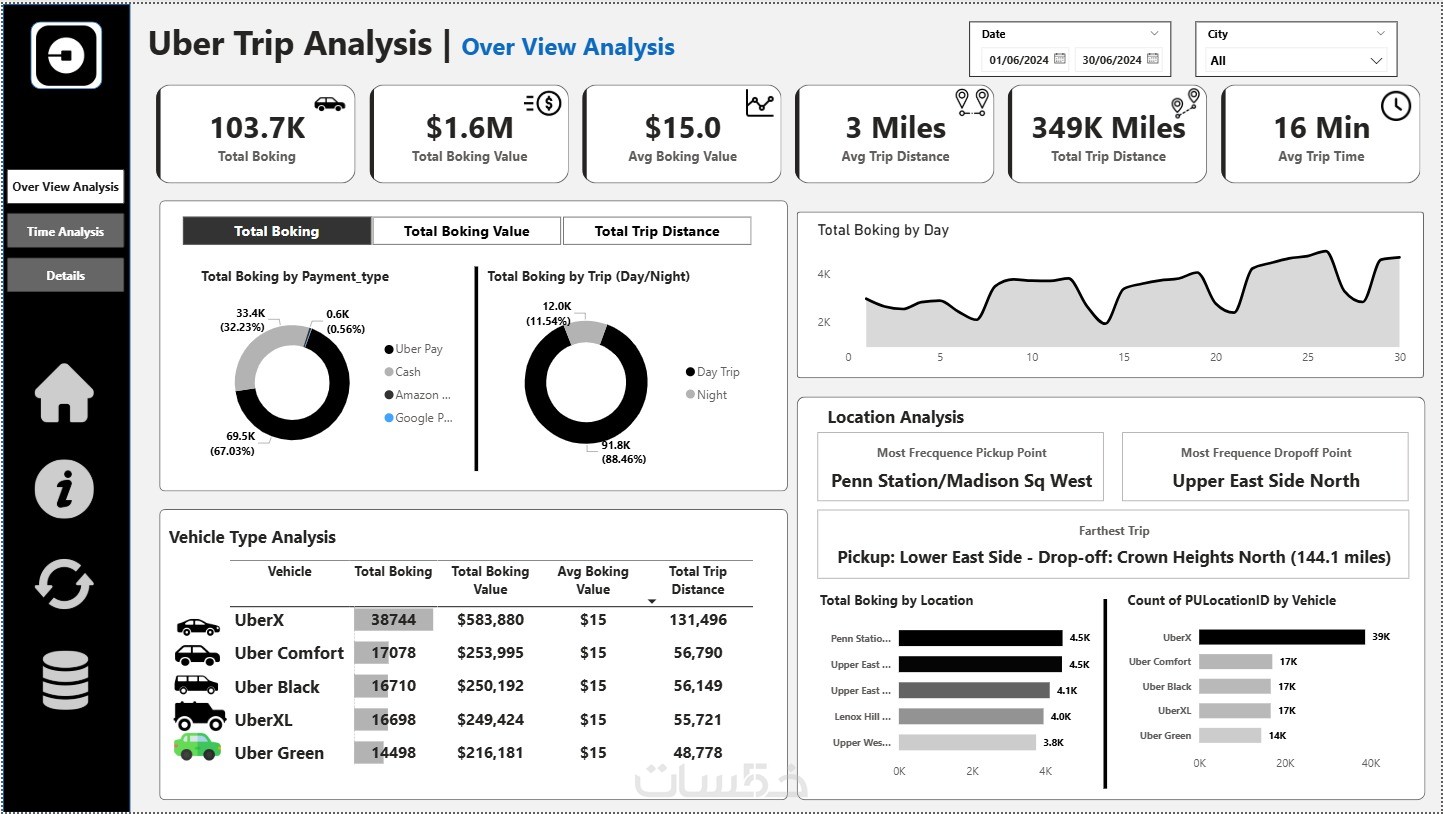Click the Uber Green bar in vehicle chart
The width and height of the screenshot is (1443, 814).
click(1230, 735)
